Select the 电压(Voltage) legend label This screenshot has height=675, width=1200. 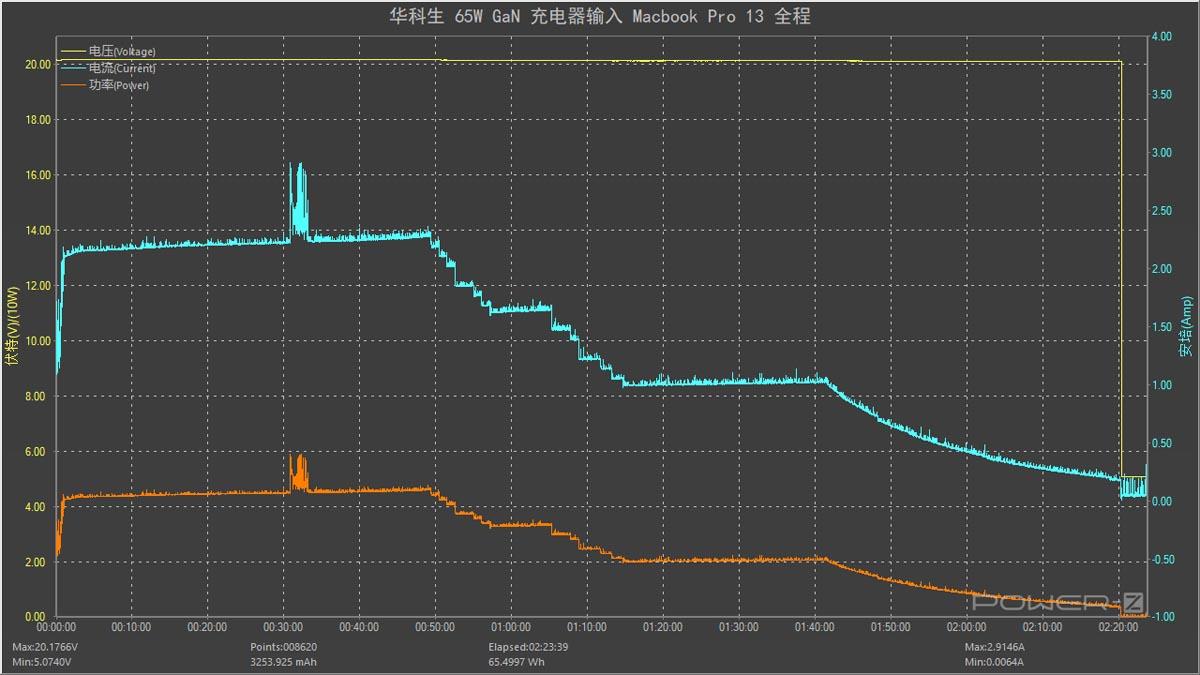122,51
